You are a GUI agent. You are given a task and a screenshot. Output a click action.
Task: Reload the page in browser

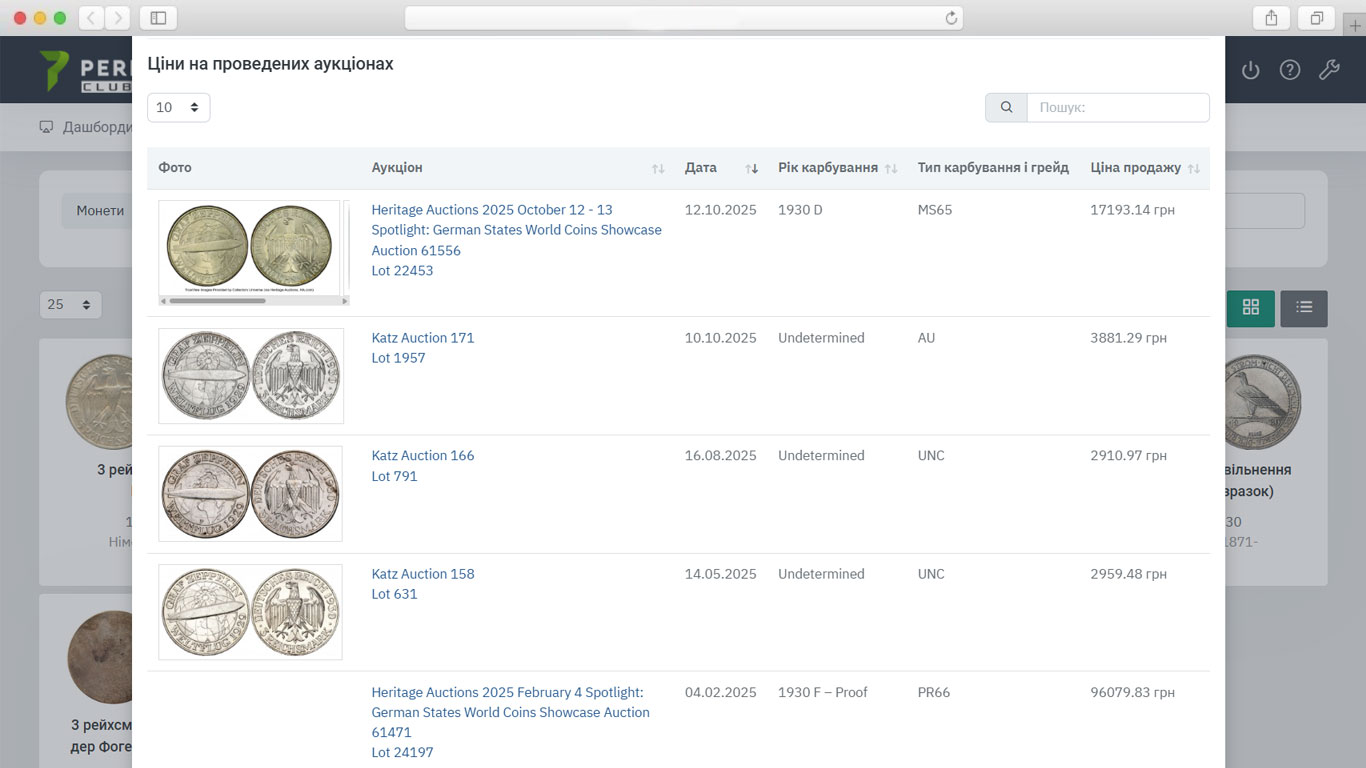click(951, 18)
